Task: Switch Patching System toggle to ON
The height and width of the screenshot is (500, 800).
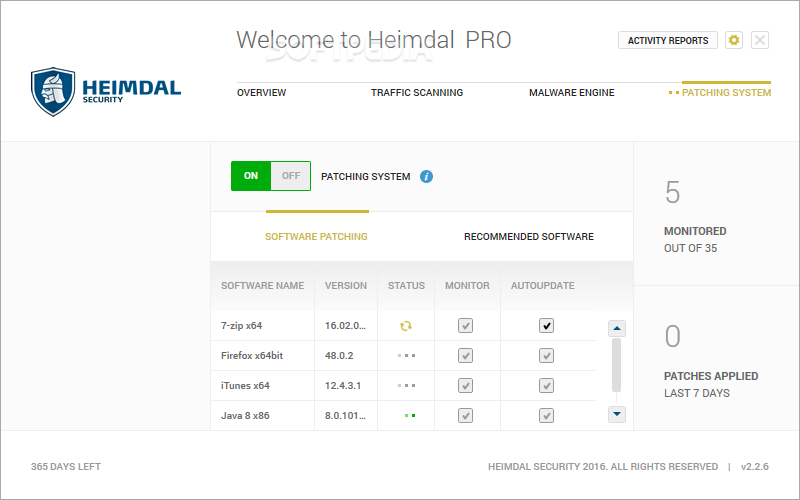Action: 251,176
